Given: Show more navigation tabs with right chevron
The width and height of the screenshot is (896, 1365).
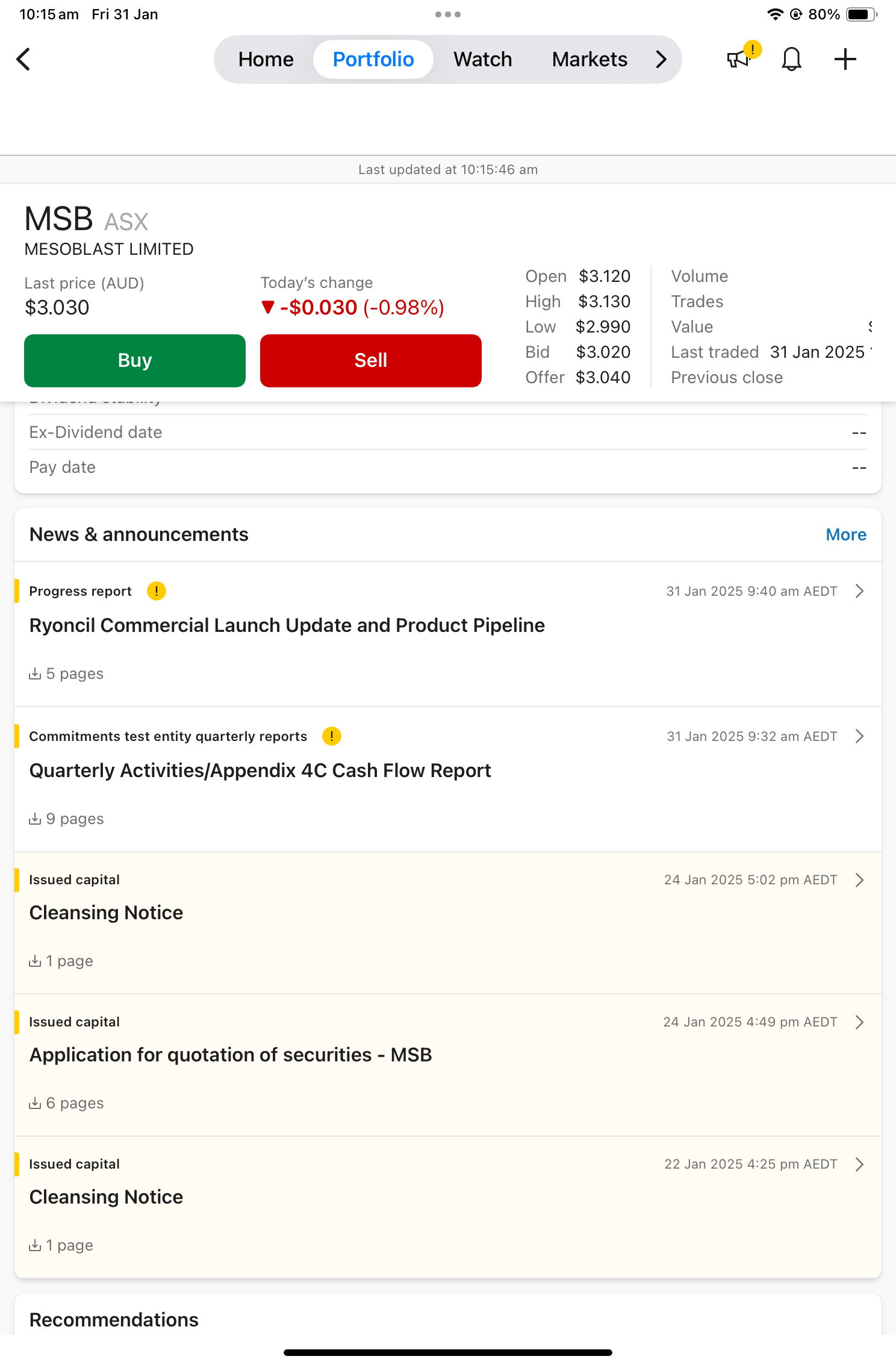Looking at the screenshot, I should [661, 59].
